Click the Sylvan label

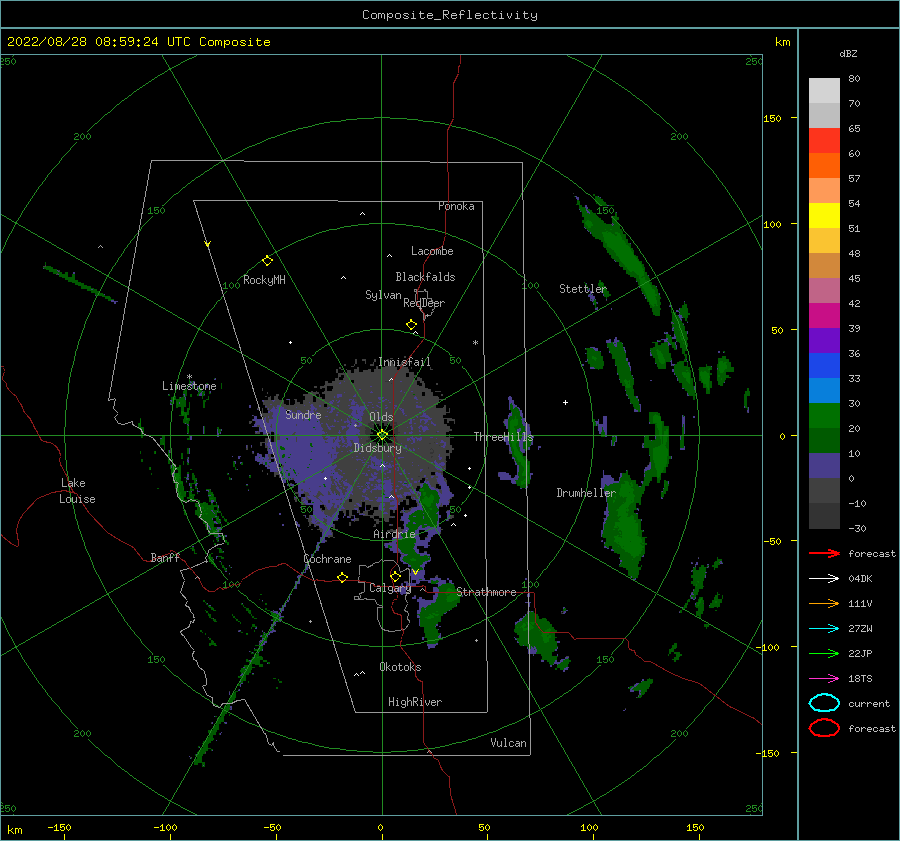click(x=383, y=295)
